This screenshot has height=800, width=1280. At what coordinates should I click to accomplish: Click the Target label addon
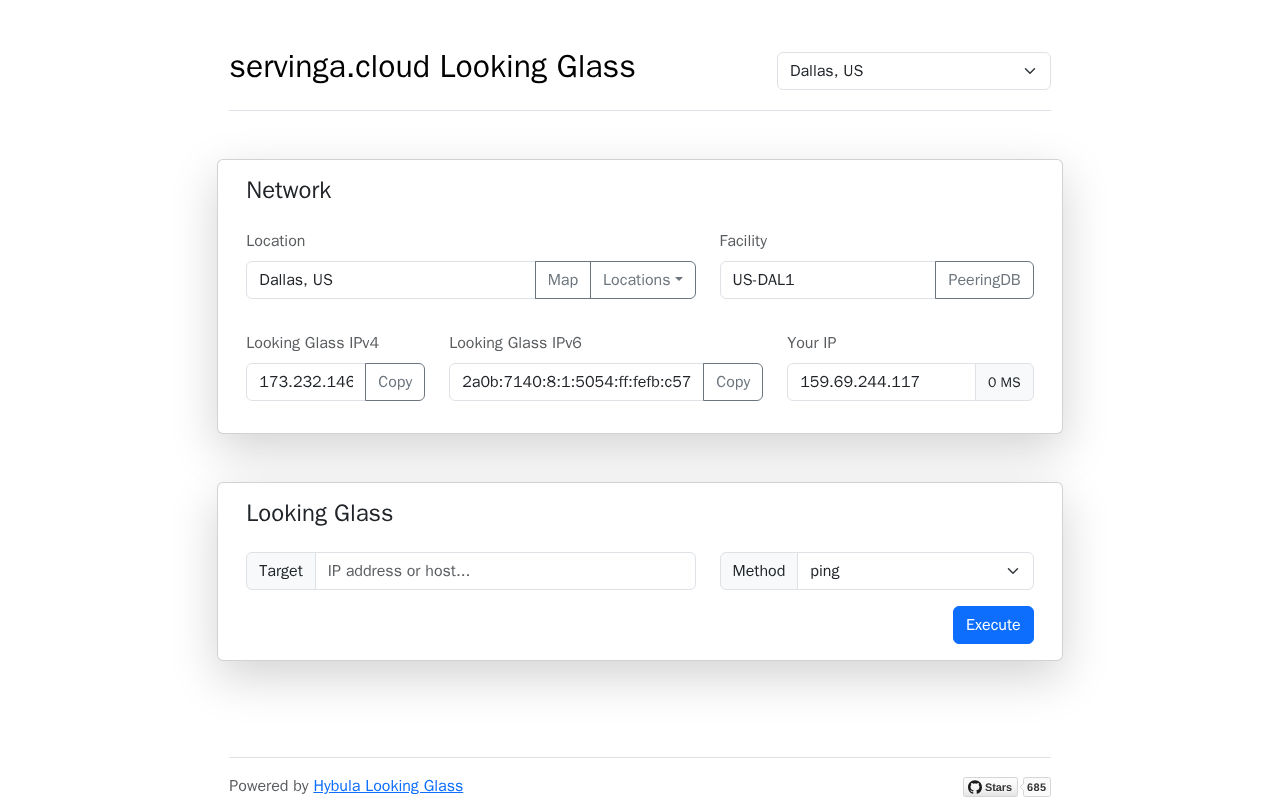click(x=281, y=571)
